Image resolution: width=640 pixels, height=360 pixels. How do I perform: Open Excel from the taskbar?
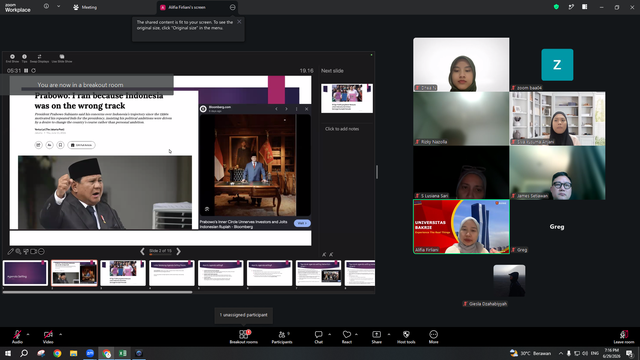pyautogui.click(x=122, y=353)
